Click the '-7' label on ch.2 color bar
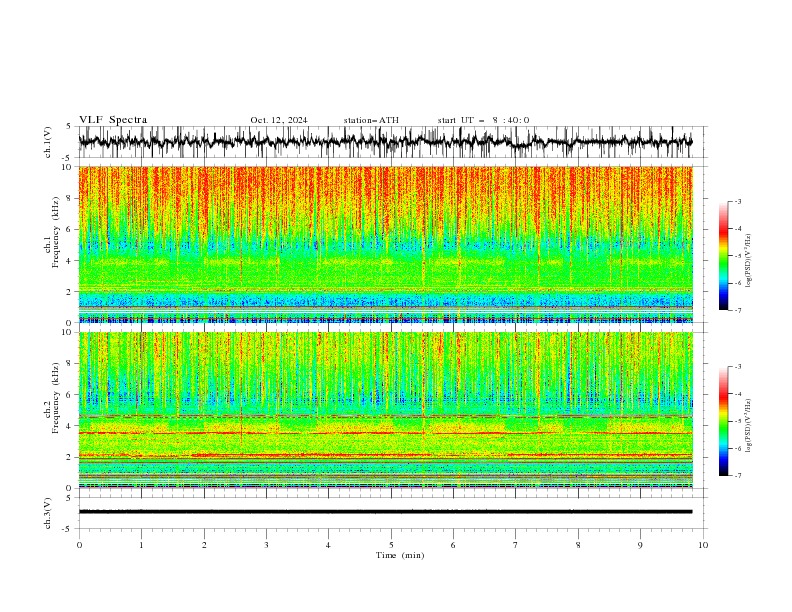 (x=737, y=476)
